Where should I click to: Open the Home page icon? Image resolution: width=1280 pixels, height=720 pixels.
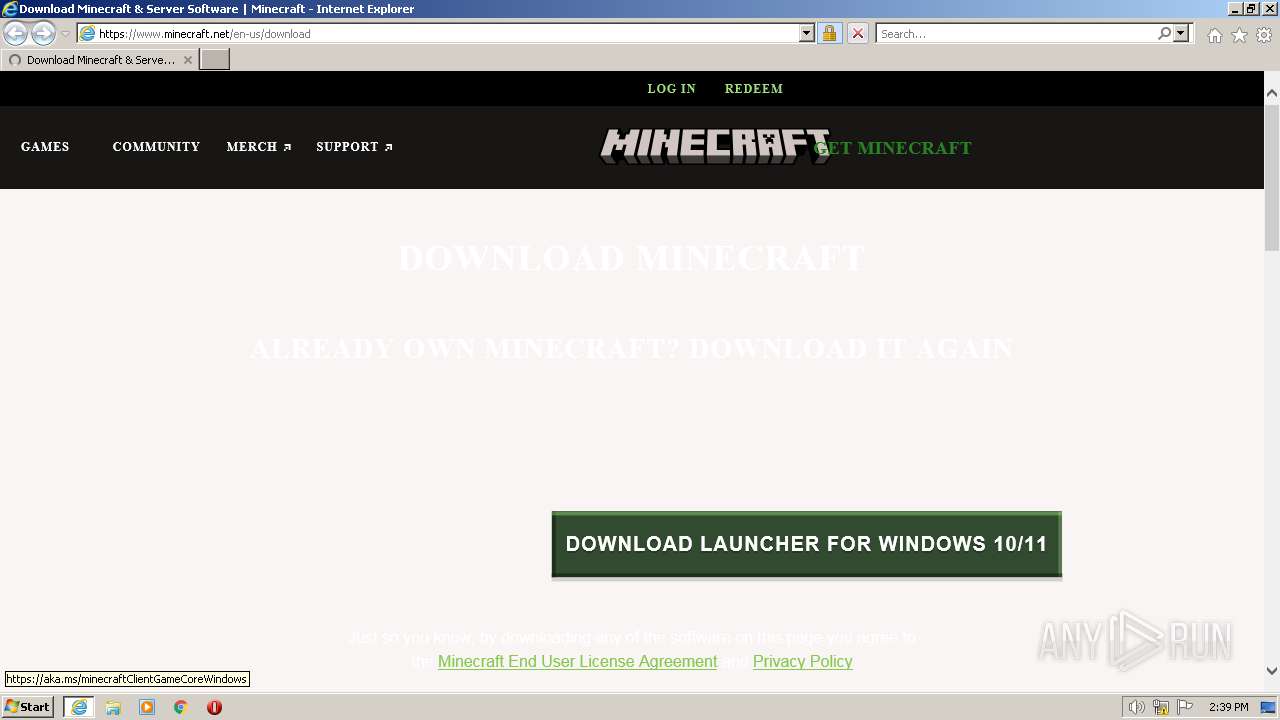(1214, 35)
